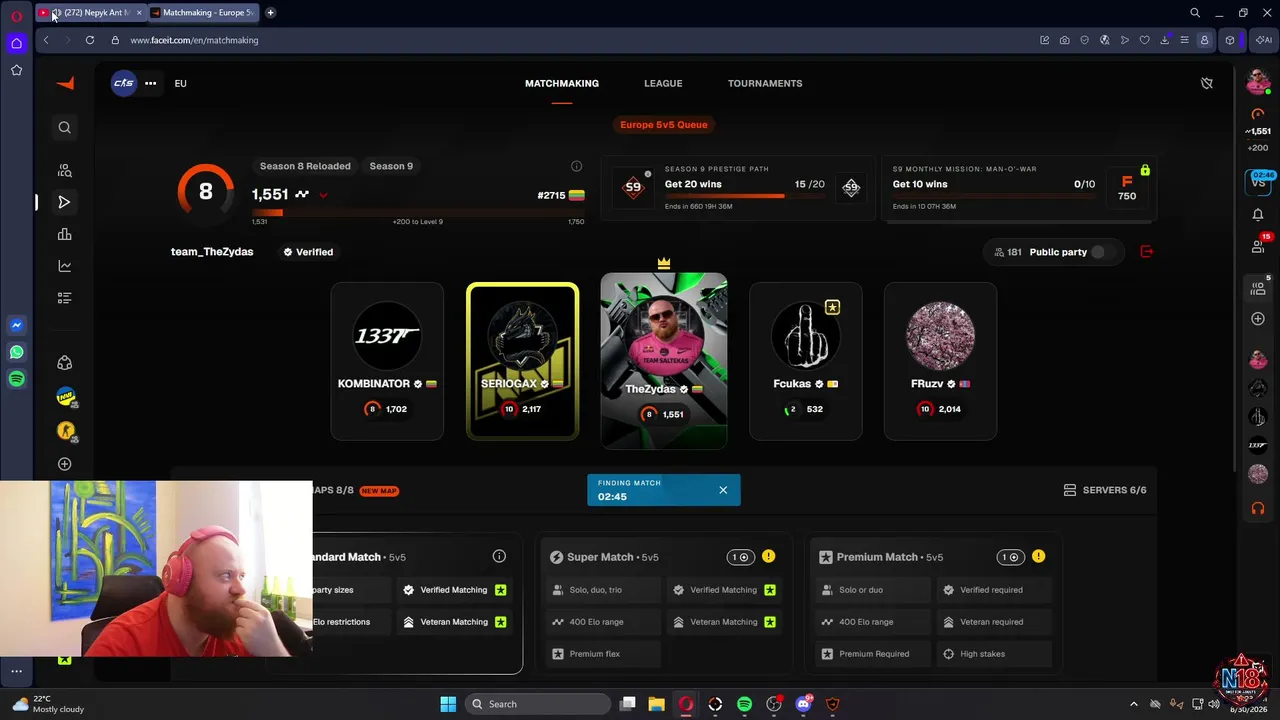The image size is (1280, 720).
Task: Click the Premium Match ticket cost badge
Action: [1011, 557]
